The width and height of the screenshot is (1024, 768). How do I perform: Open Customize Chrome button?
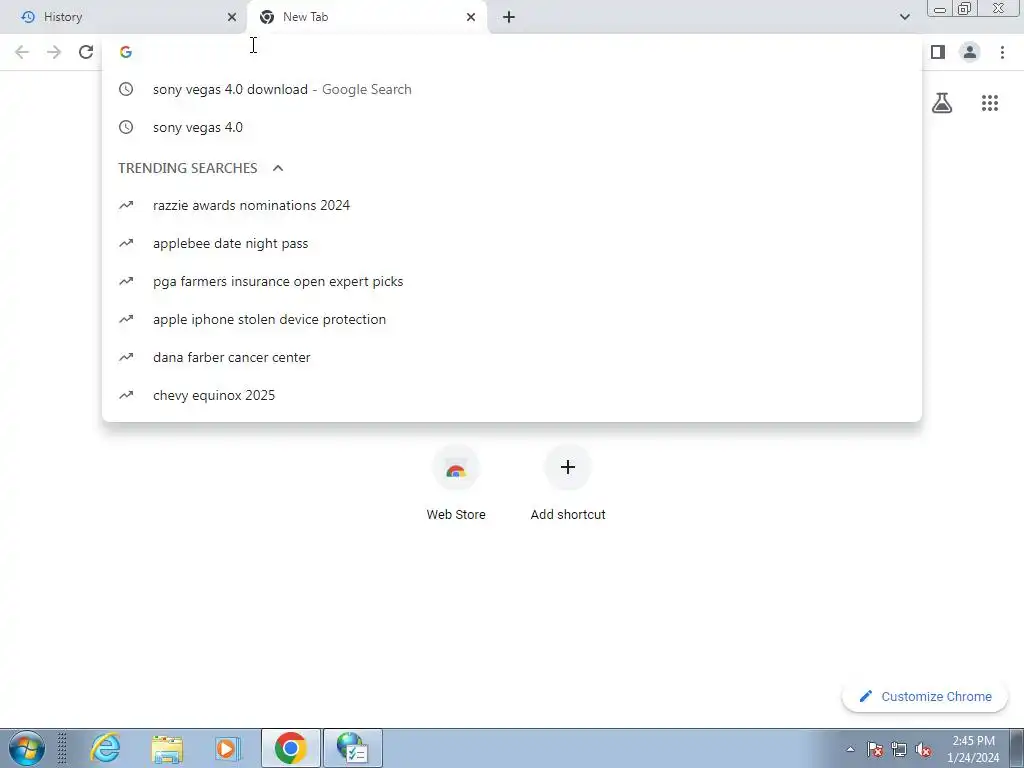tap(925, 696)
